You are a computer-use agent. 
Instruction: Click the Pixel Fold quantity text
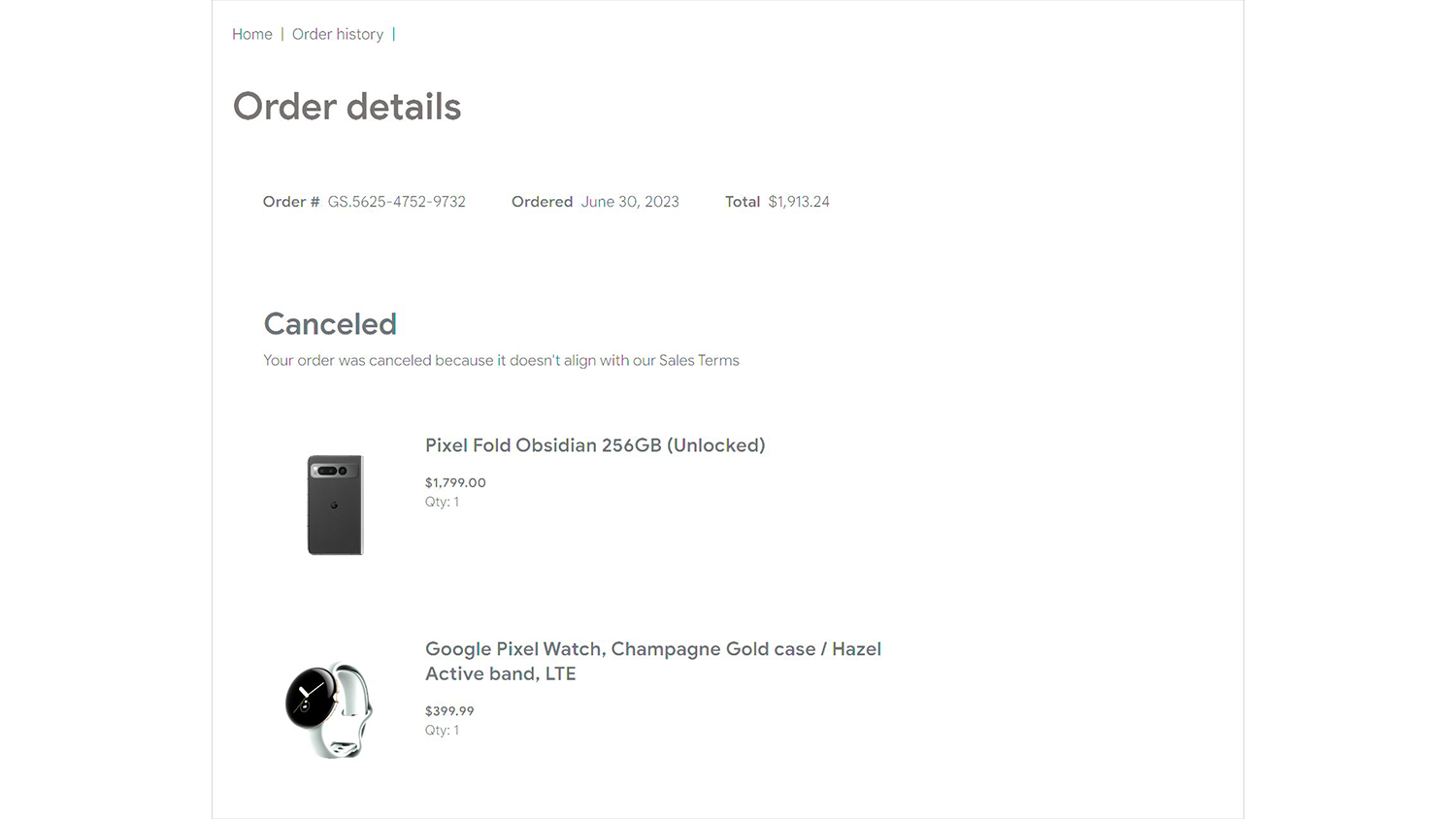click(x=442, y=502)
